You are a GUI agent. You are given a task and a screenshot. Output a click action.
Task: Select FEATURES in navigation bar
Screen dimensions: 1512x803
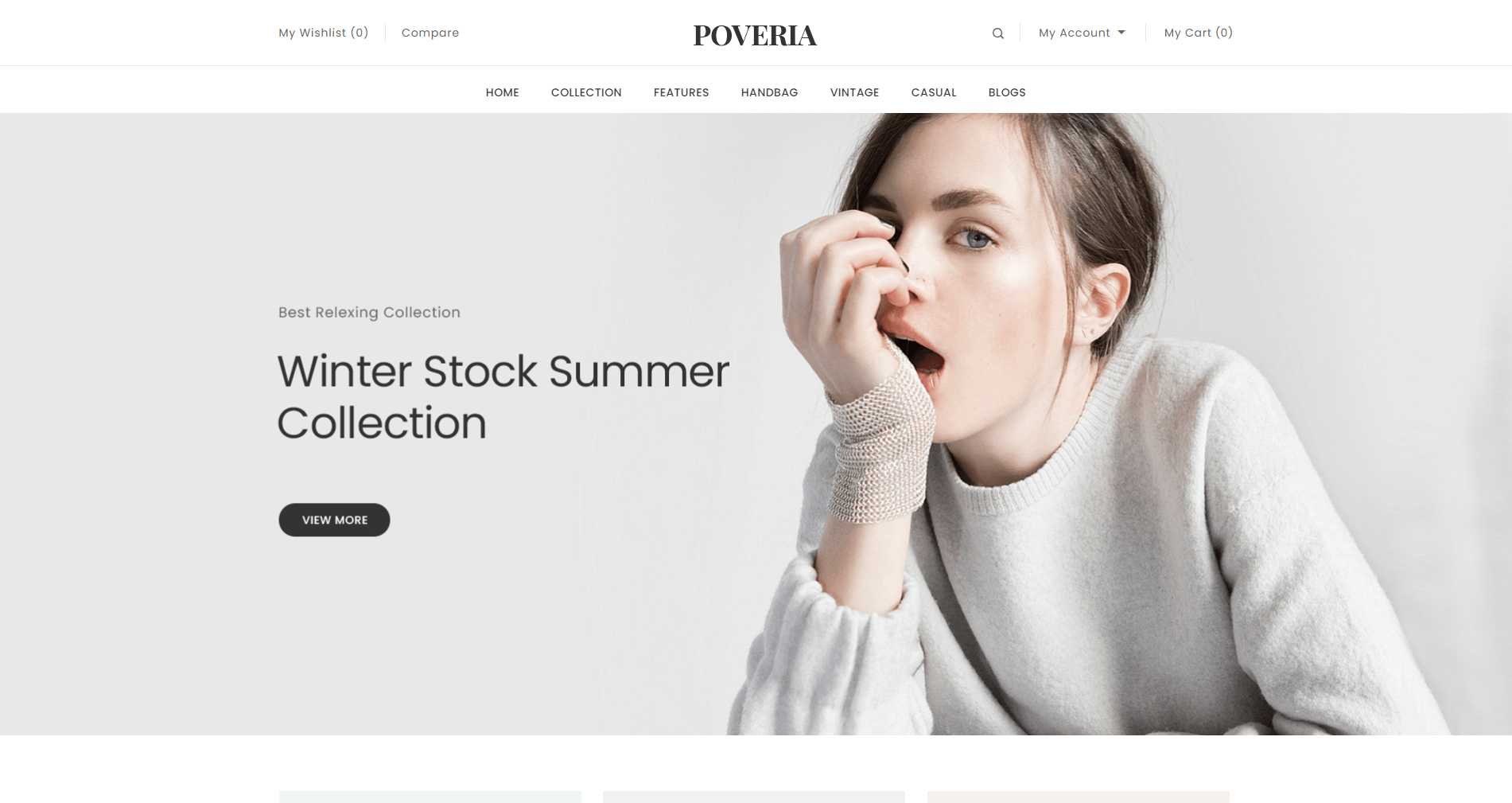[681, 92]
